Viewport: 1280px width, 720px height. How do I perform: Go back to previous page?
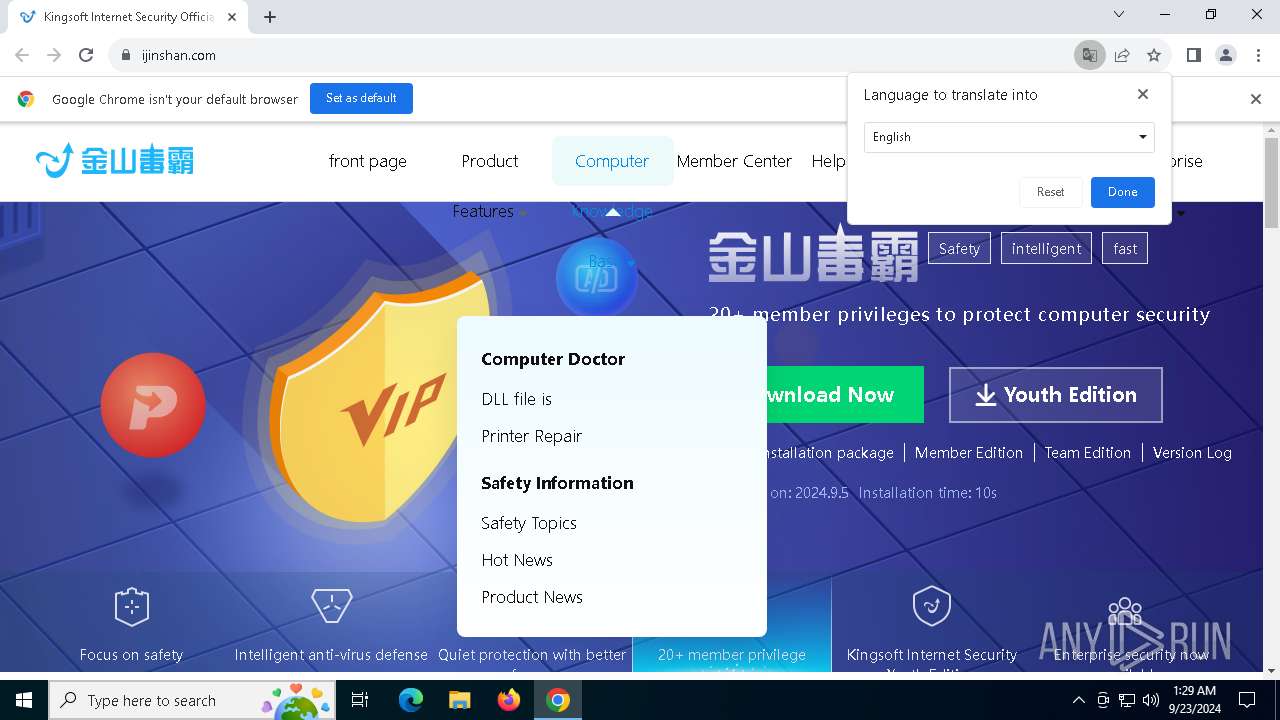point(22,55)
